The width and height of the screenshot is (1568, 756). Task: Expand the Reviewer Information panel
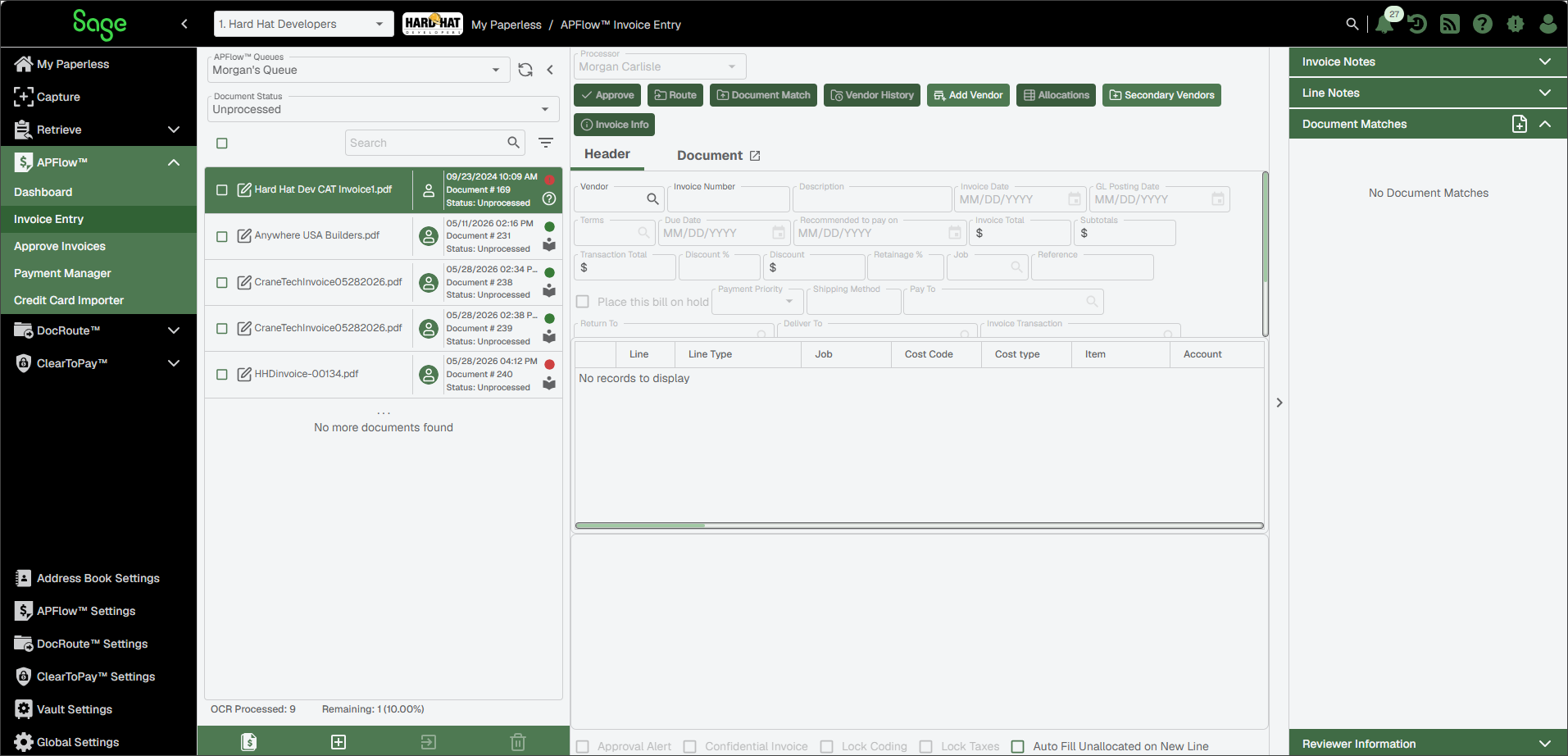coord(1429,744)
